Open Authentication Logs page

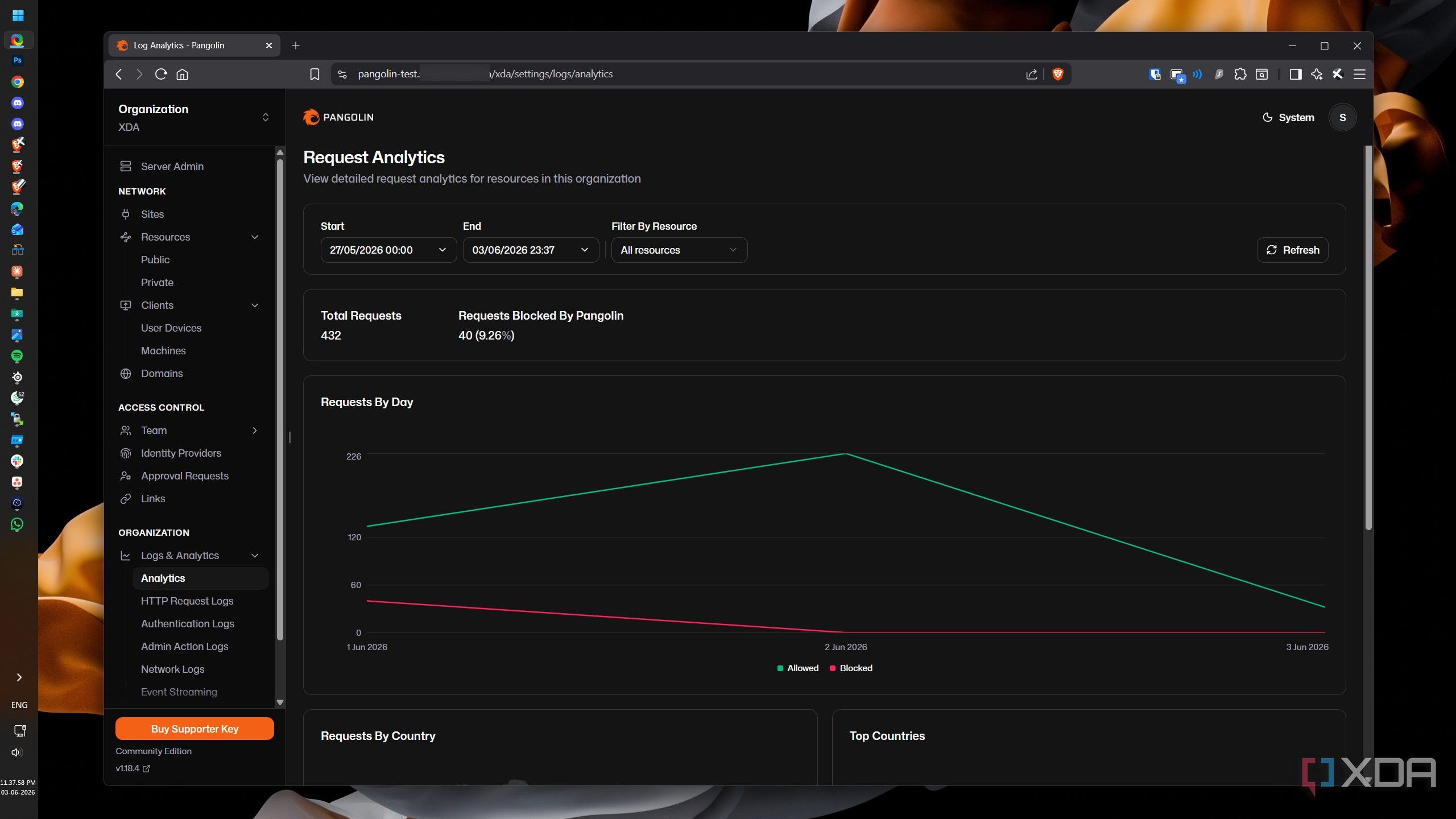click(x=188, y=623)
